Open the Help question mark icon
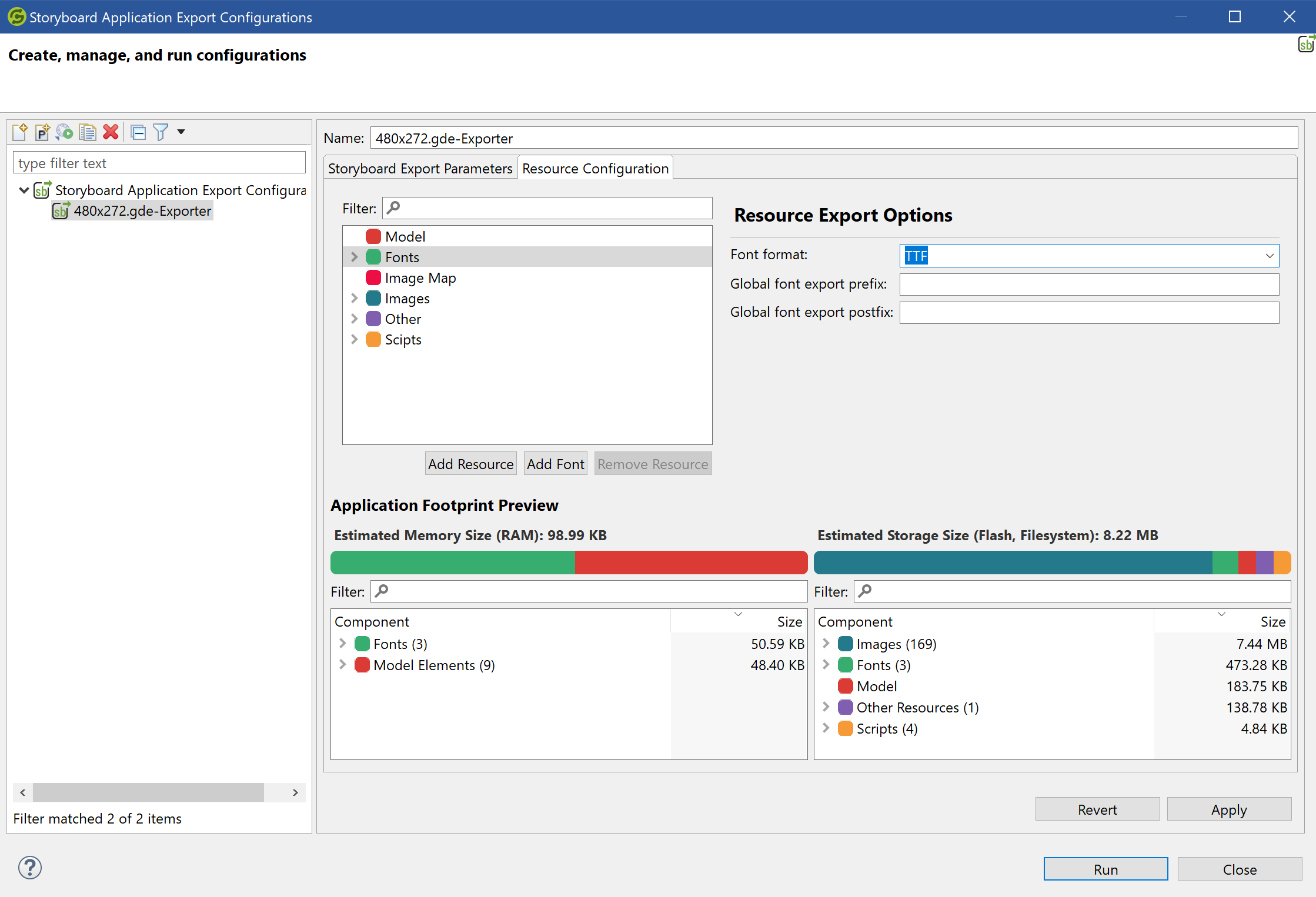This screenshot has height=897, width=1316. click(x=30, y=868)
